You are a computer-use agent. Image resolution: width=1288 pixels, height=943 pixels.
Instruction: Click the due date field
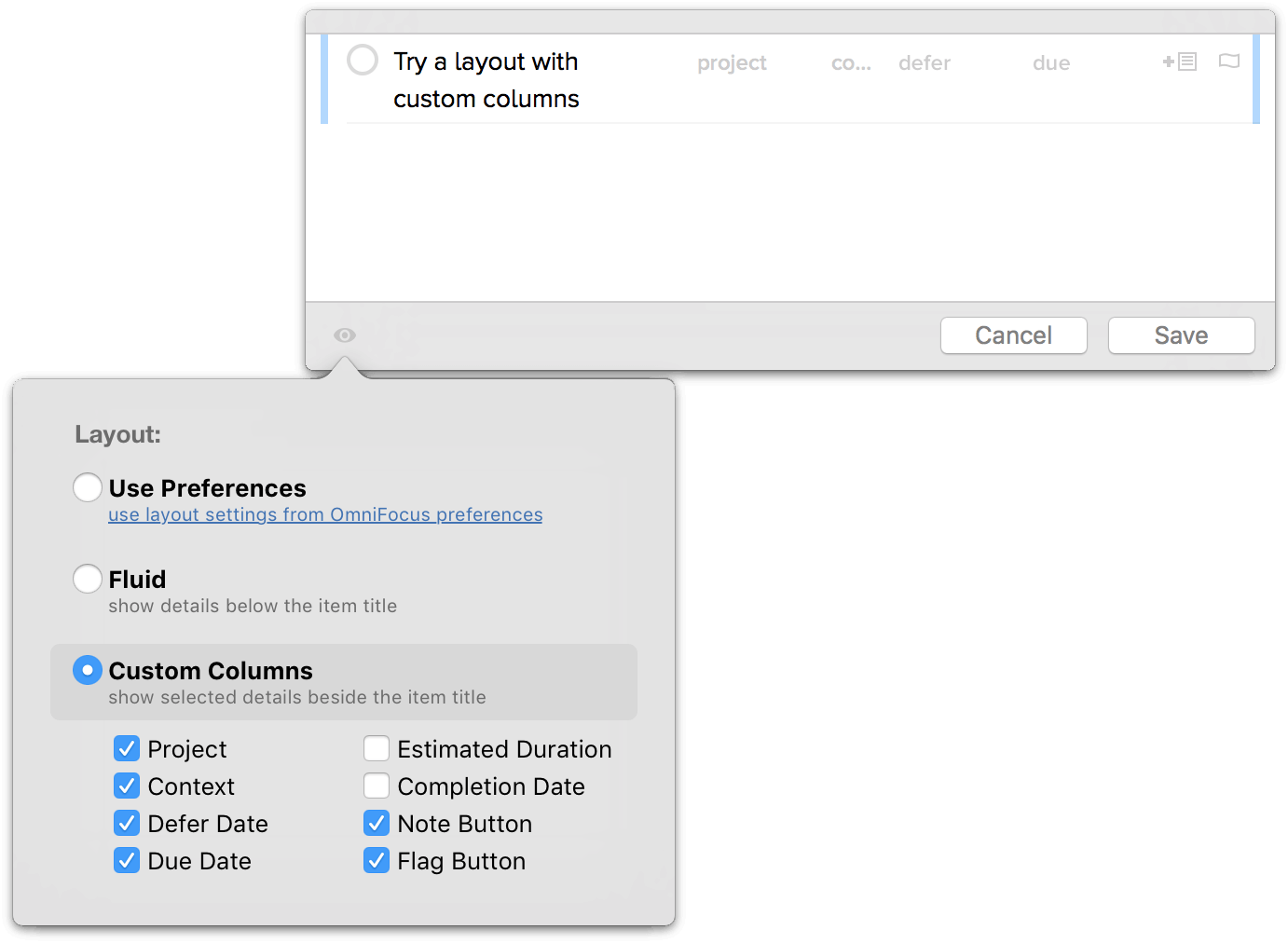click(1051, 63)
